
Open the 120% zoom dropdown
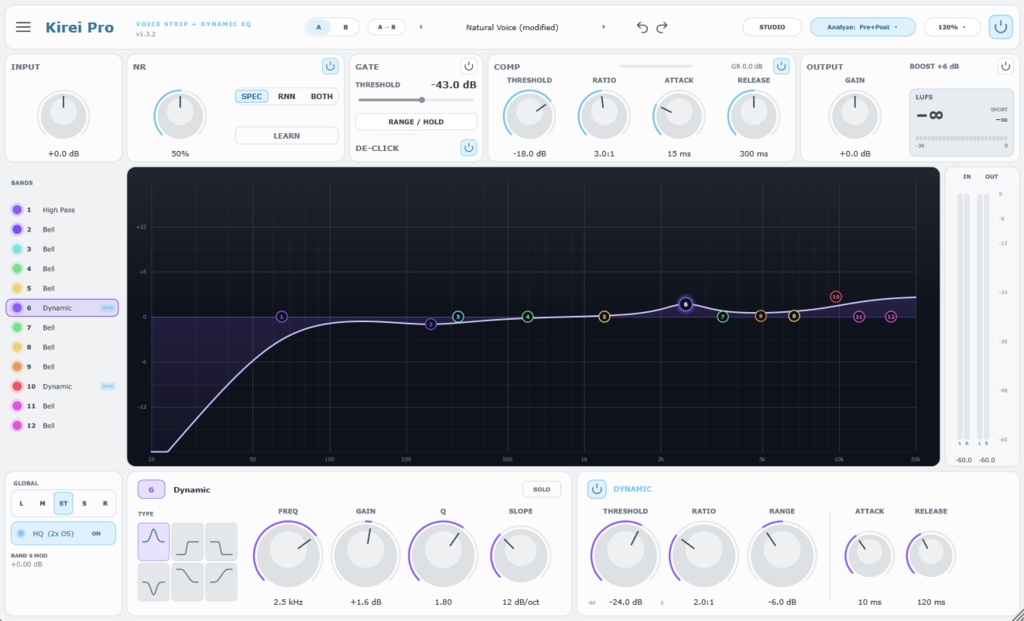click(952, 27)
